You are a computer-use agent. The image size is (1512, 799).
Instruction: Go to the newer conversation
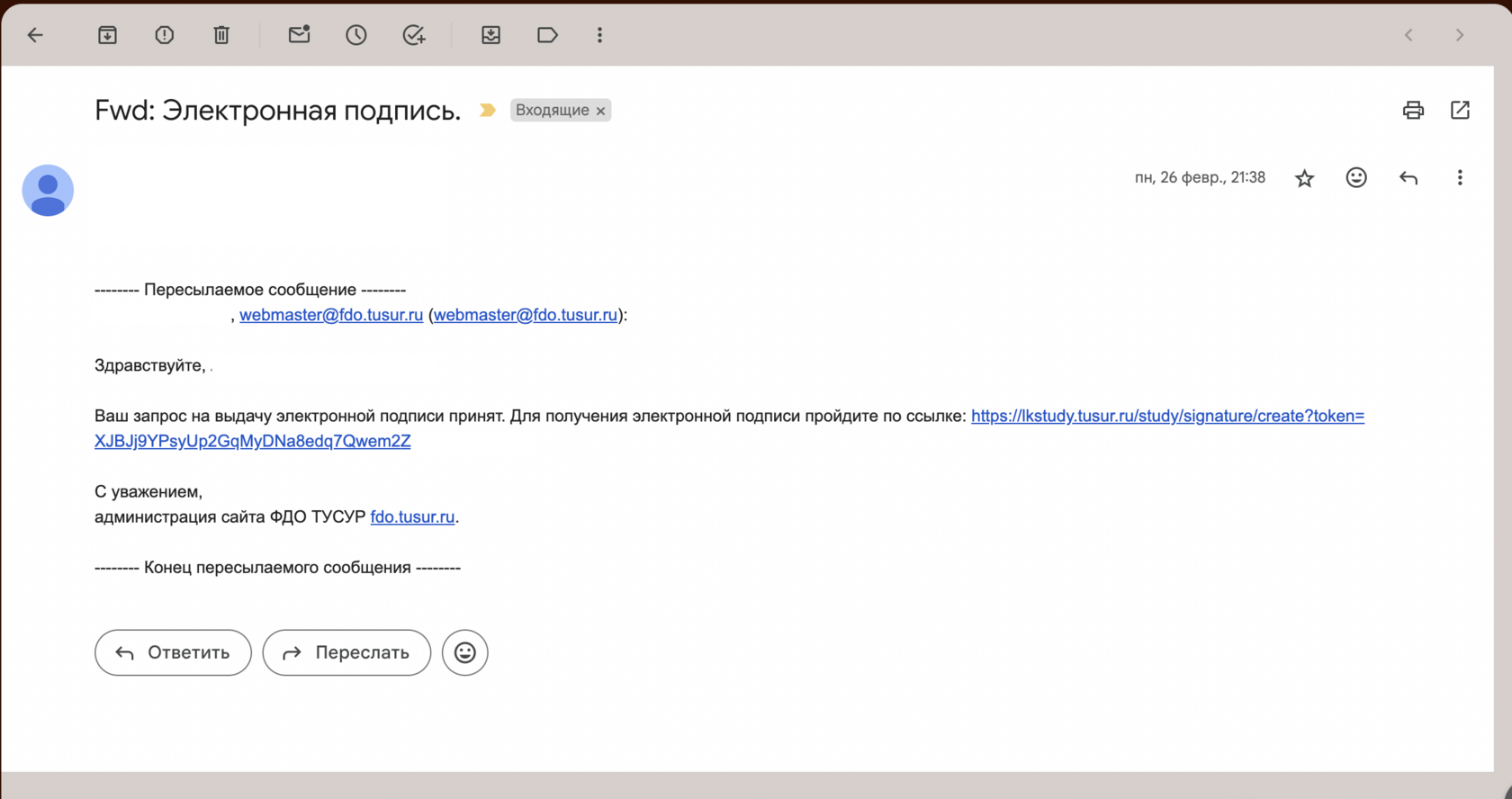click(1409, 35)
